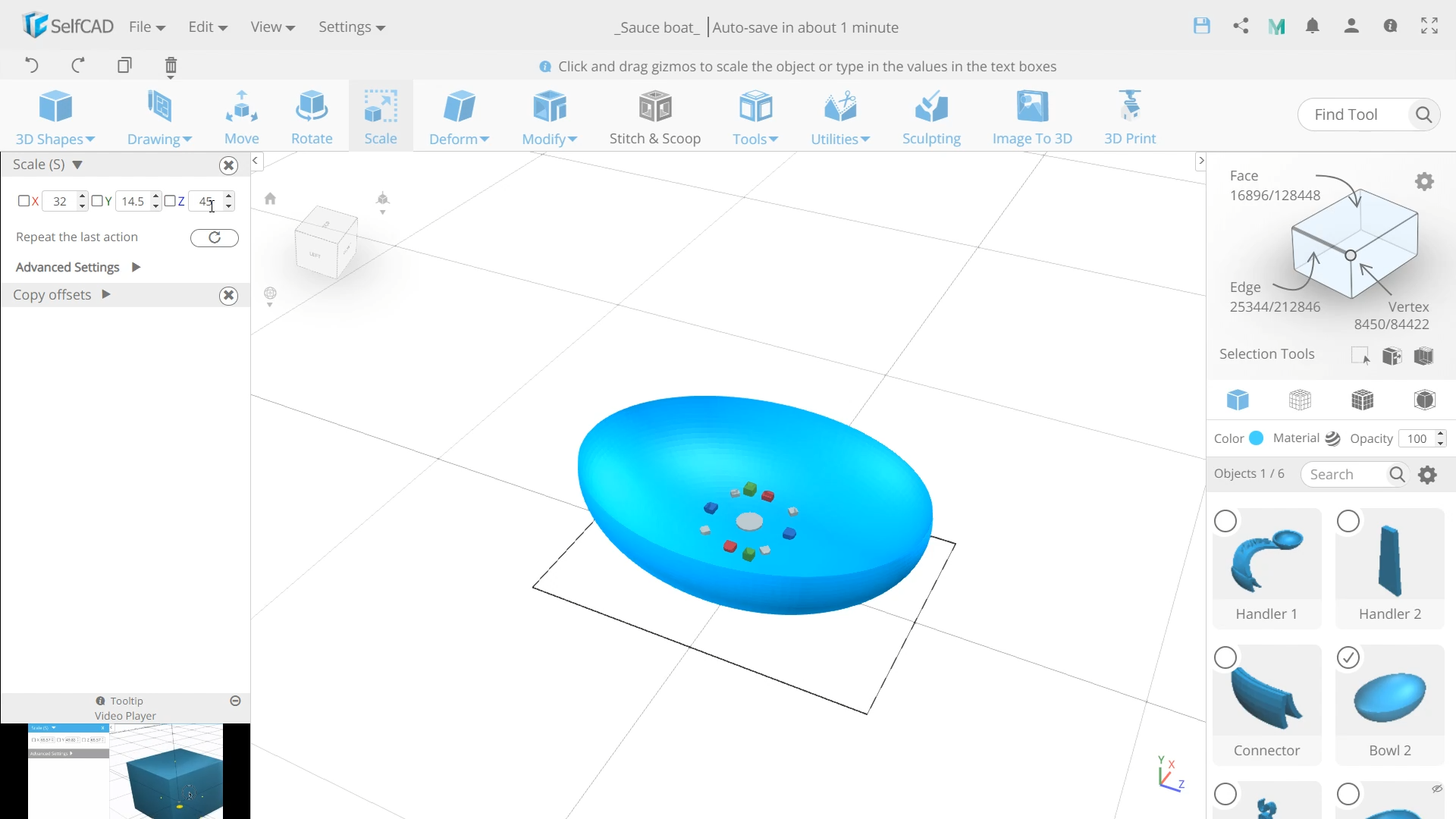Image resolution: width=1456 pixels, height=819 pixels.
Task: Open the View menu
Action: 272,27
